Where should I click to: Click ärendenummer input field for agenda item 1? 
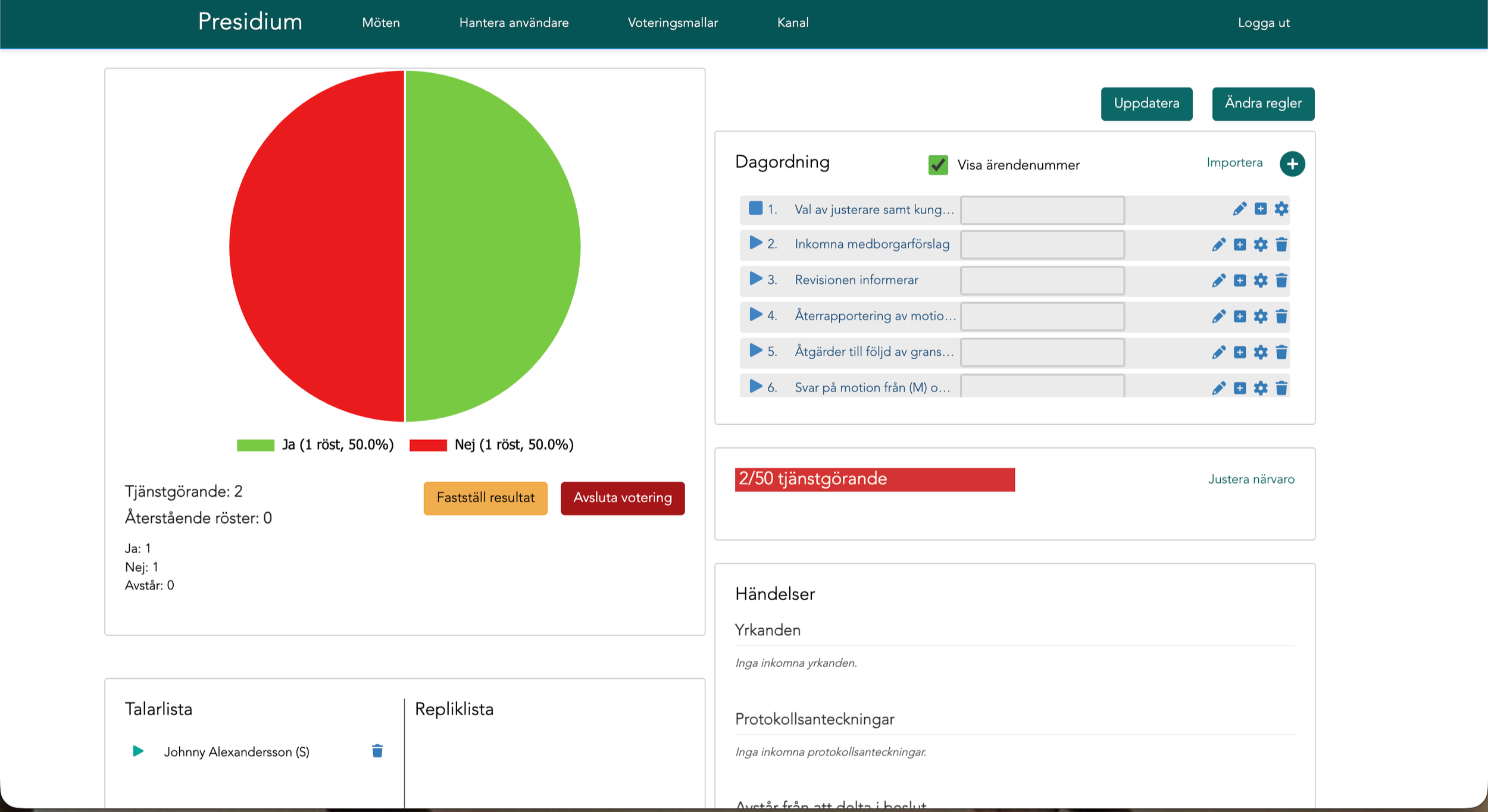pos(1042,209)
